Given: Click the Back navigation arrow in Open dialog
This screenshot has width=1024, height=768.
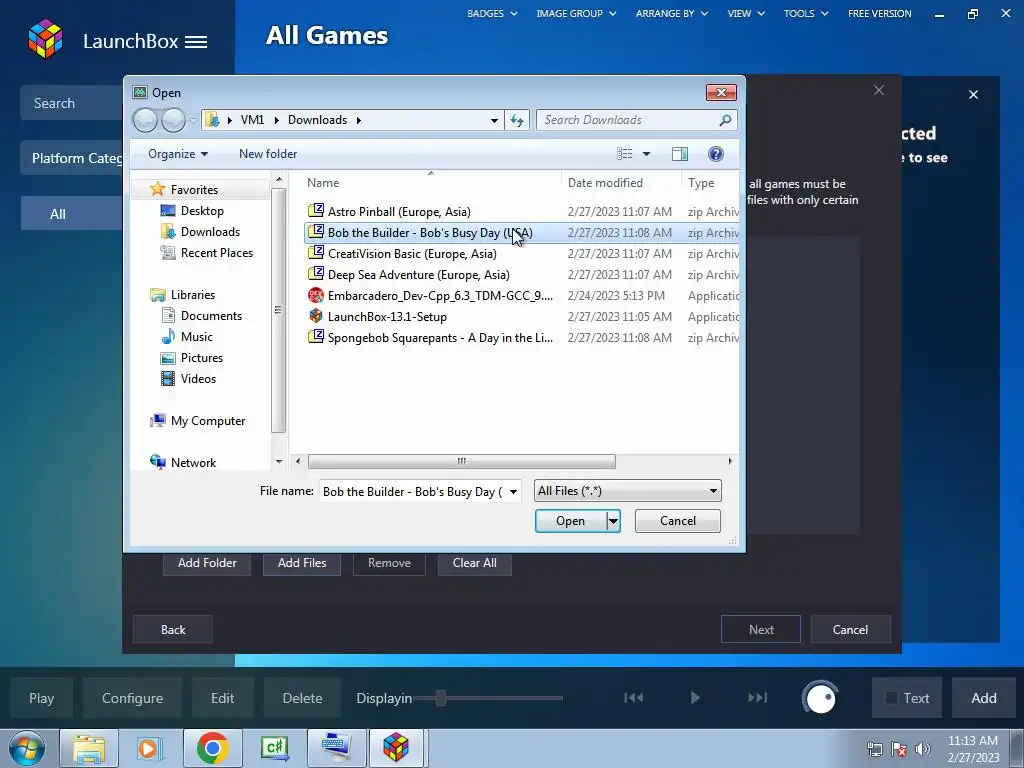Looking at the screenshot, I should 146,120.
